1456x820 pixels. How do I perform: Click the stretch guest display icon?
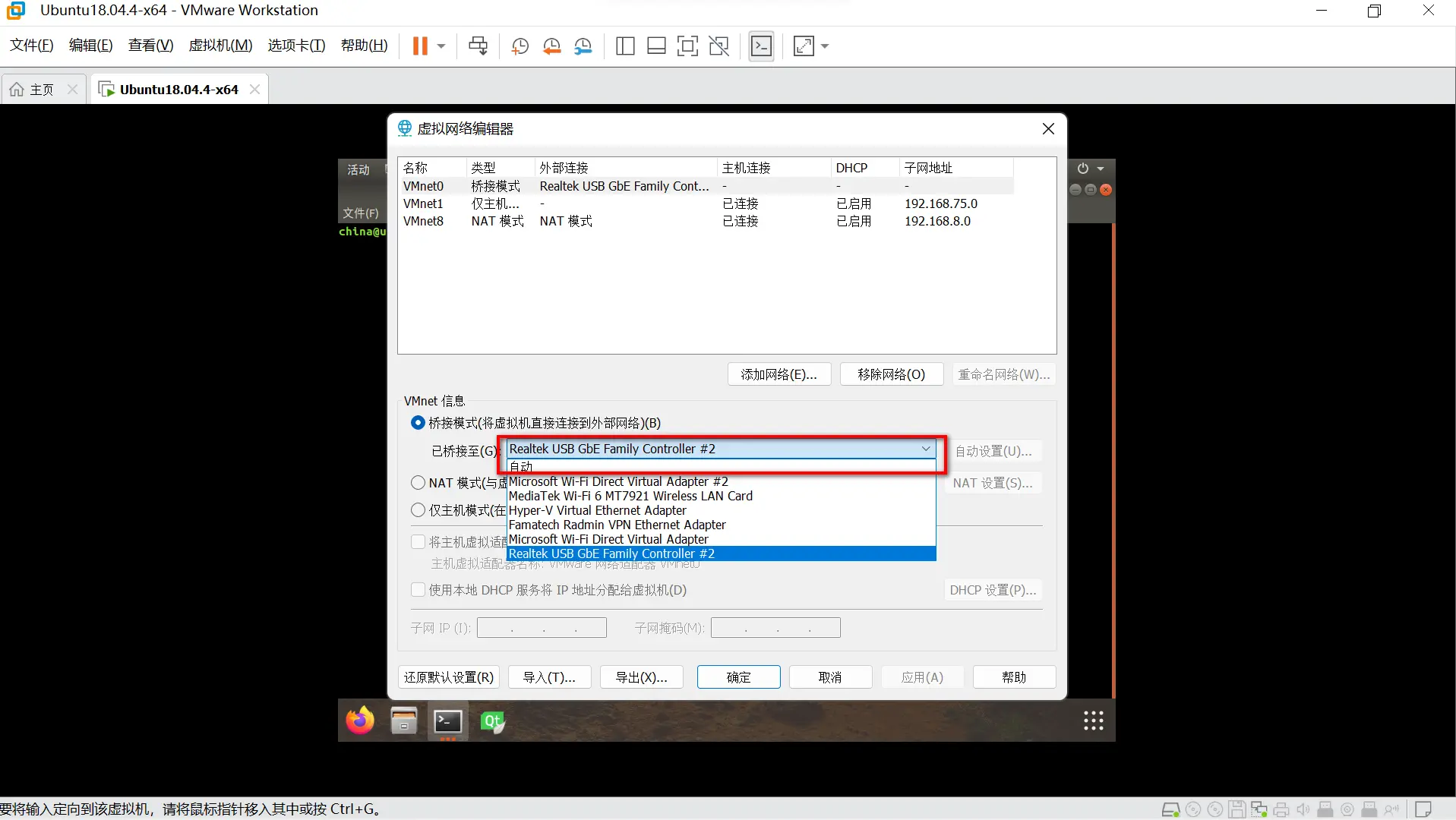804,46
